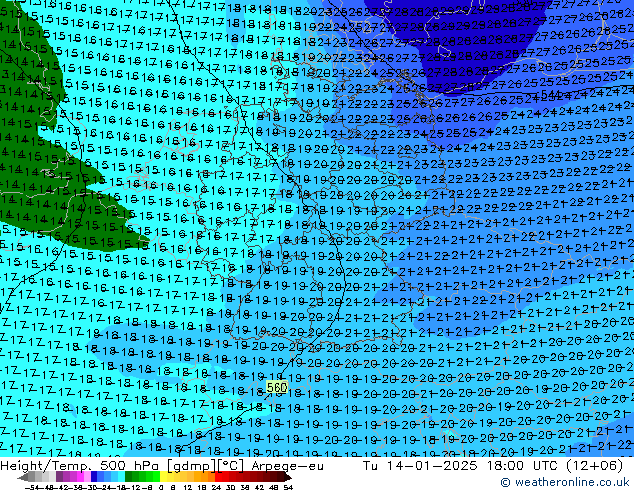Click the (12+06) forecast run label
The height and width of the screenshot is (490, 634).
click(595, 466)
